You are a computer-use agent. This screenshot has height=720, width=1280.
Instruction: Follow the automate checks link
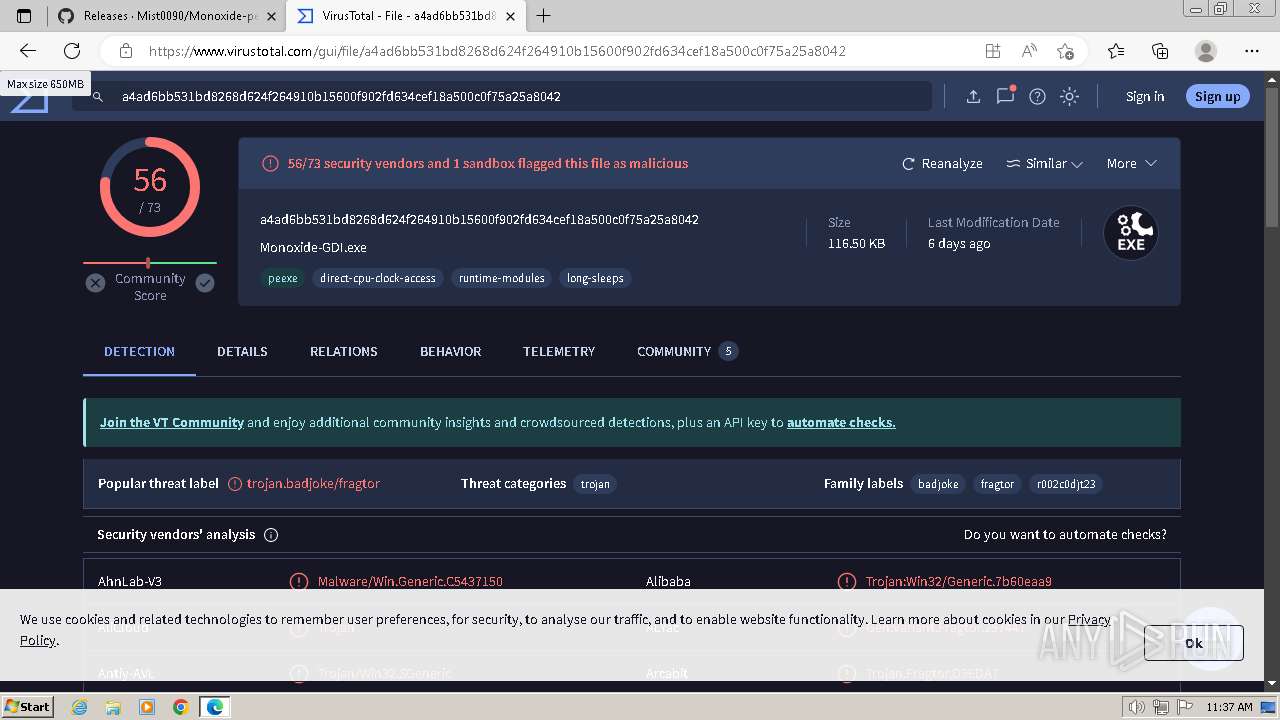[841, 422]
